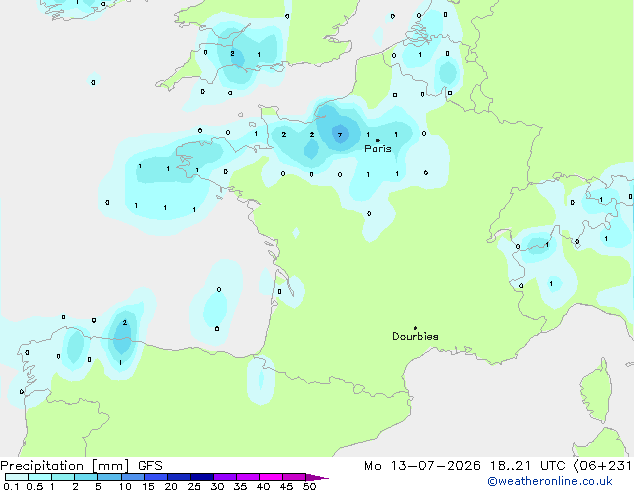The width and height of the screenshot is (634, 490).
Task: Click the Dourbies location dot marker
Action: tap(415, 328)
